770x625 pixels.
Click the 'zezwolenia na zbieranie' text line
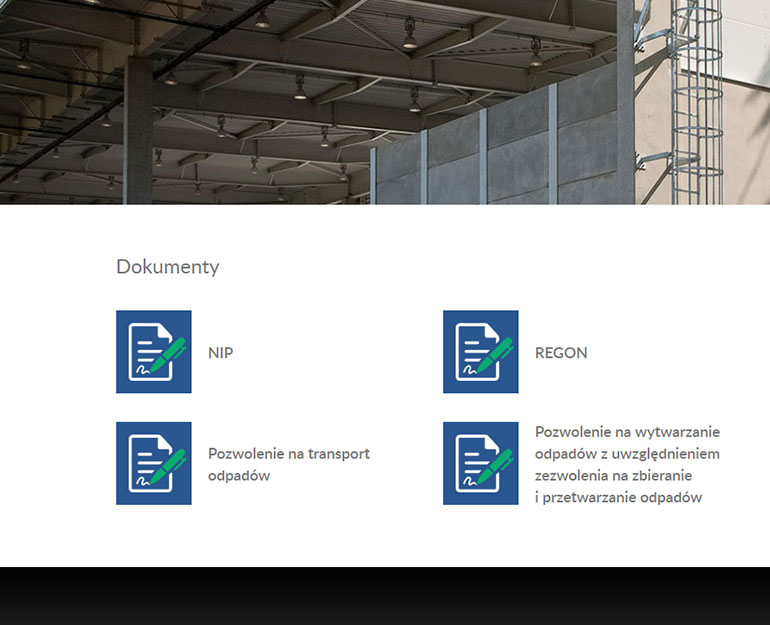click(613, 475)
